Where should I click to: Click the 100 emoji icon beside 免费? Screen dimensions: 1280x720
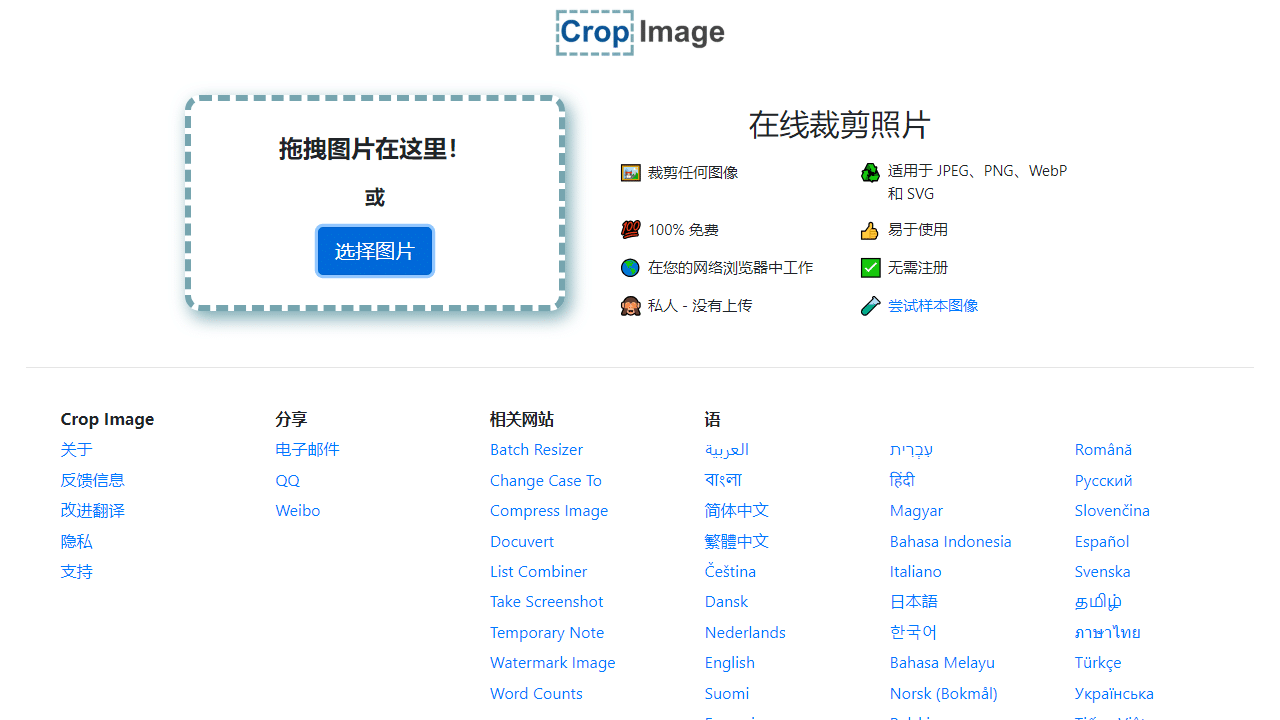[x=630, y=230]
